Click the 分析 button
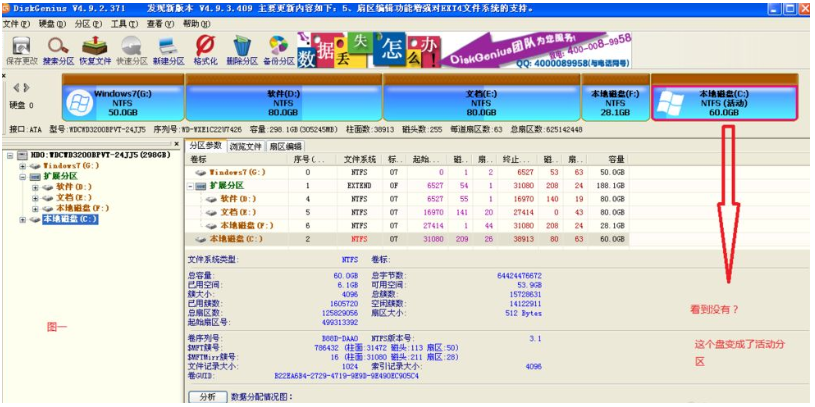This screenshot has width=815, height=407. (207, 397)
